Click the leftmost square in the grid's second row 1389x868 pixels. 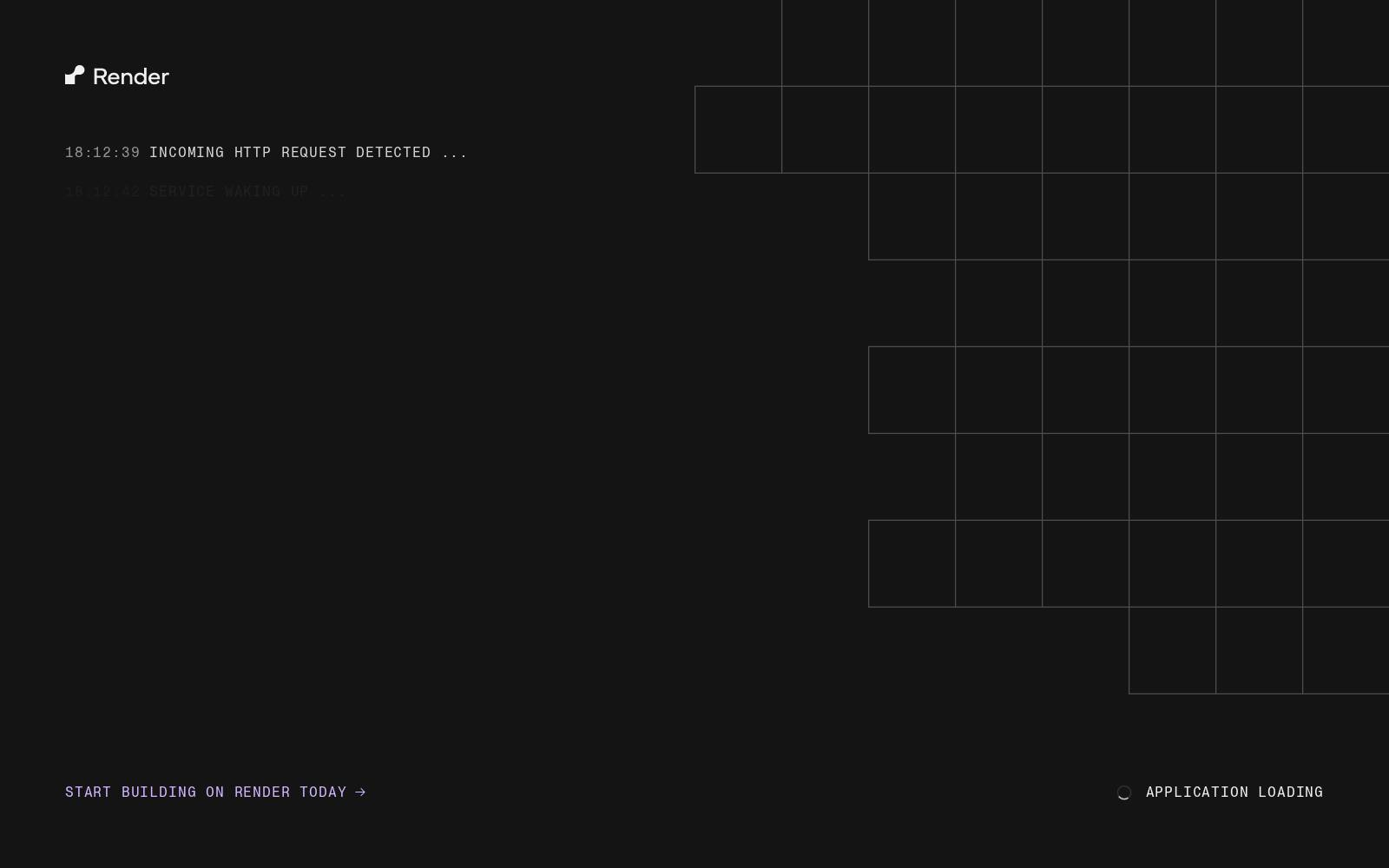[x=738, y=129]
